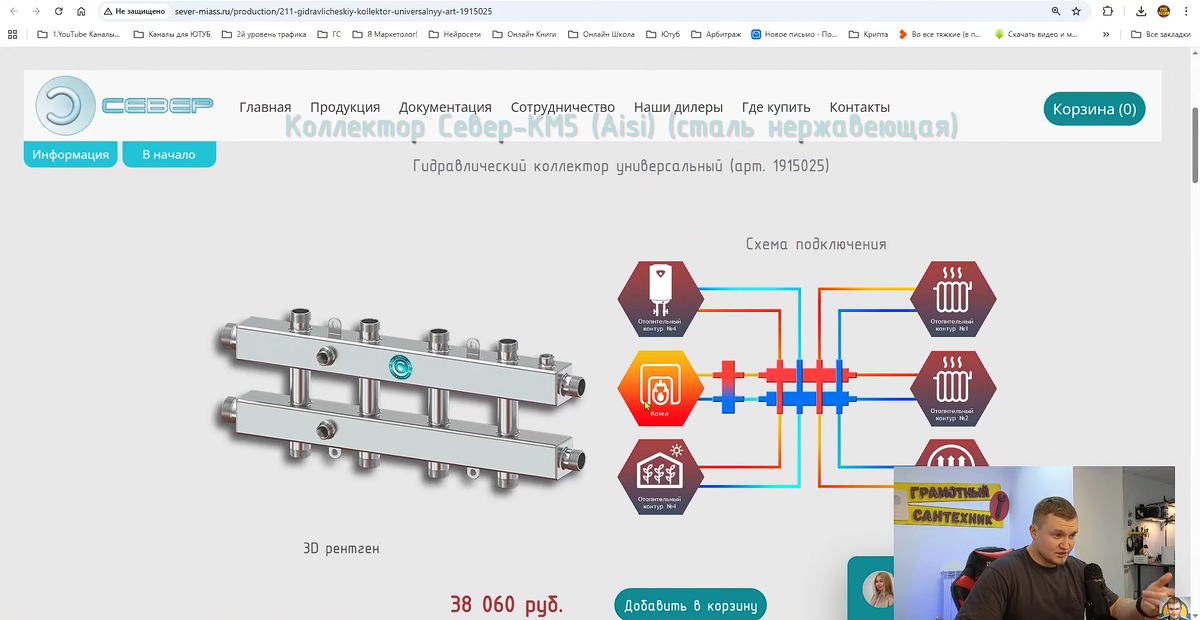This screenshot has width=1200, height=620.
Task: Open the browser profile avatar
Action: [x=1163, y=11]
